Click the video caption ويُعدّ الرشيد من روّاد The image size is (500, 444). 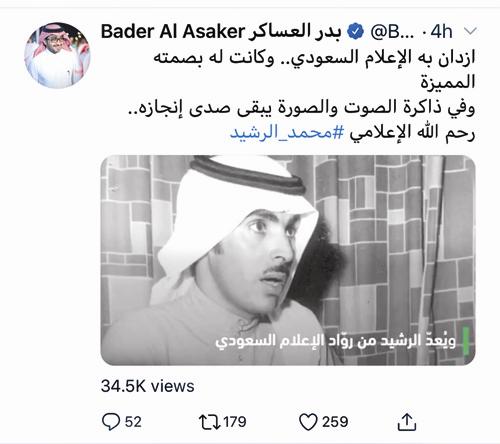(x=335, y=340)
